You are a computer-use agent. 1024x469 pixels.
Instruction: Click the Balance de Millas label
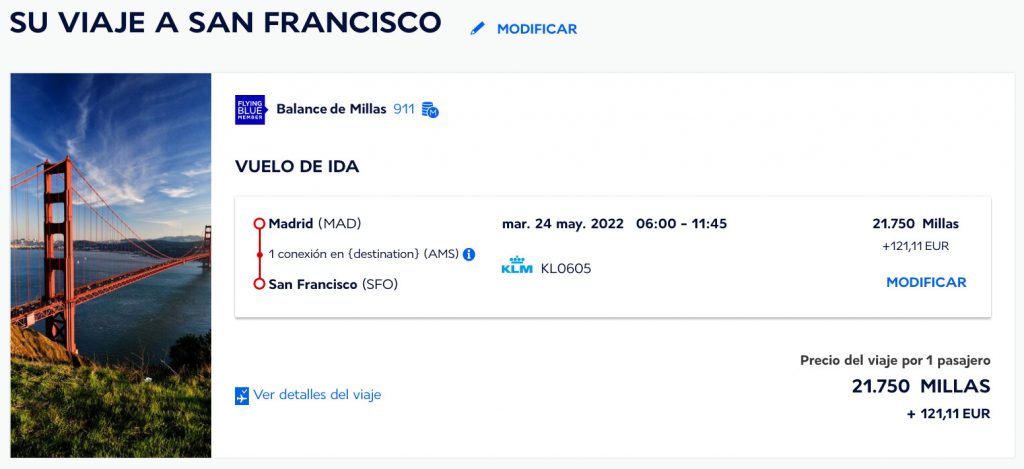331,109
